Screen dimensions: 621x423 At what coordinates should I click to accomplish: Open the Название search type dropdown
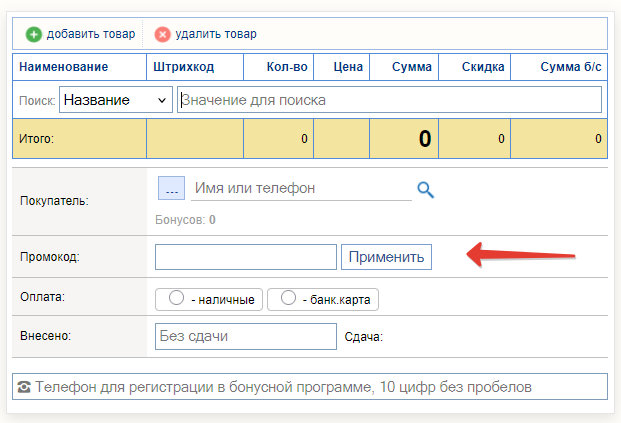116,100
